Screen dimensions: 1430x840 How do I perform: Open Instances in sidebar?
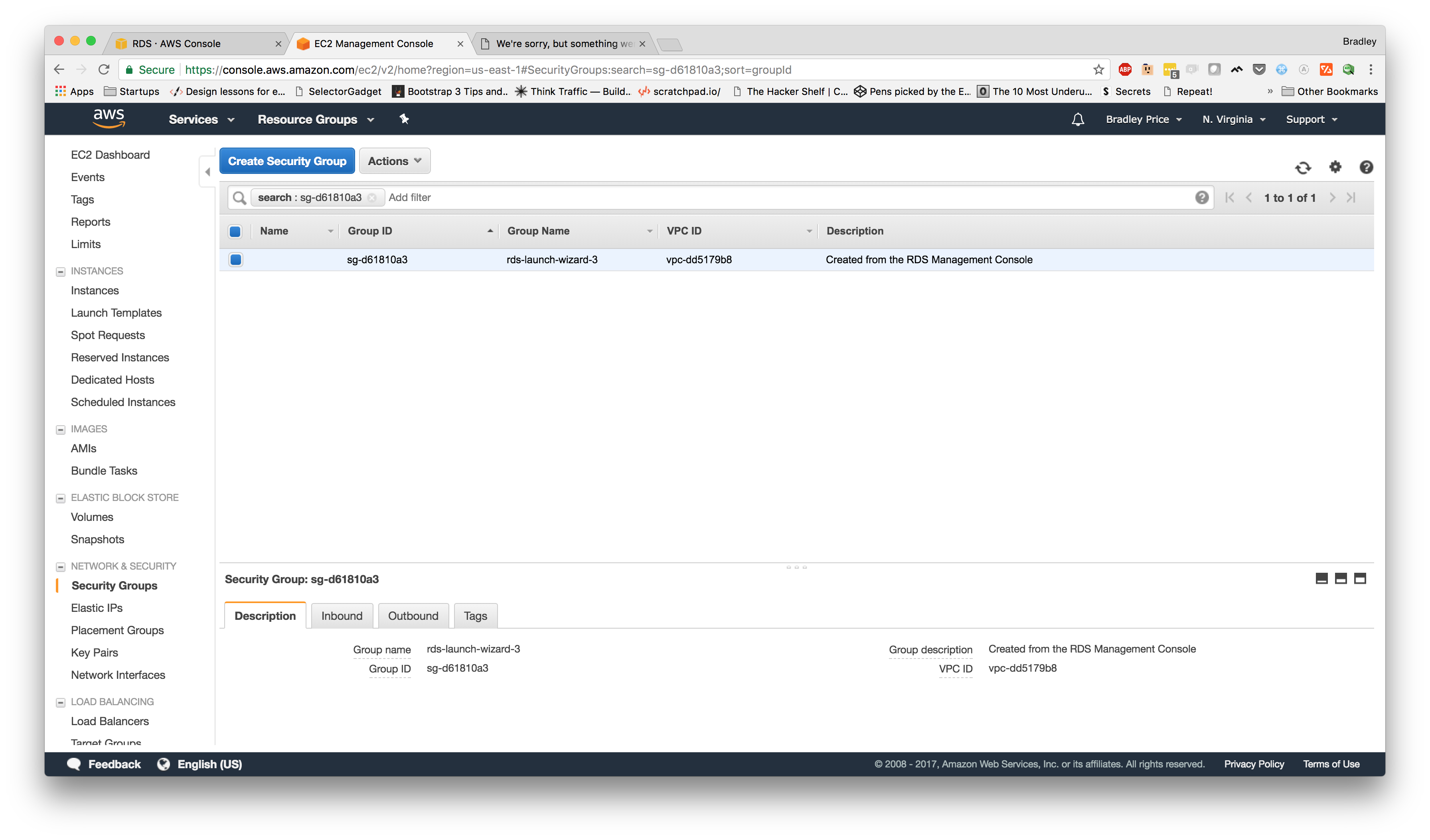(95, 290)
